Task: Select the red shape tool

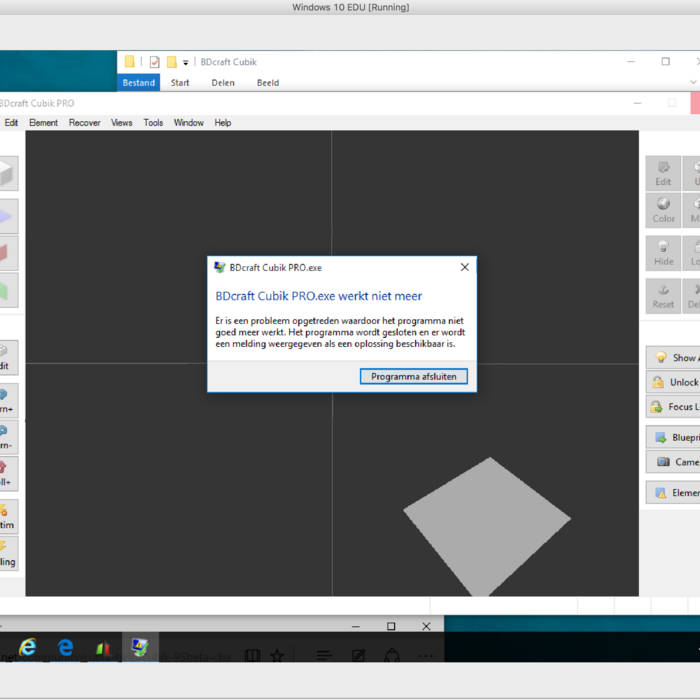Action: click(8, 253)
